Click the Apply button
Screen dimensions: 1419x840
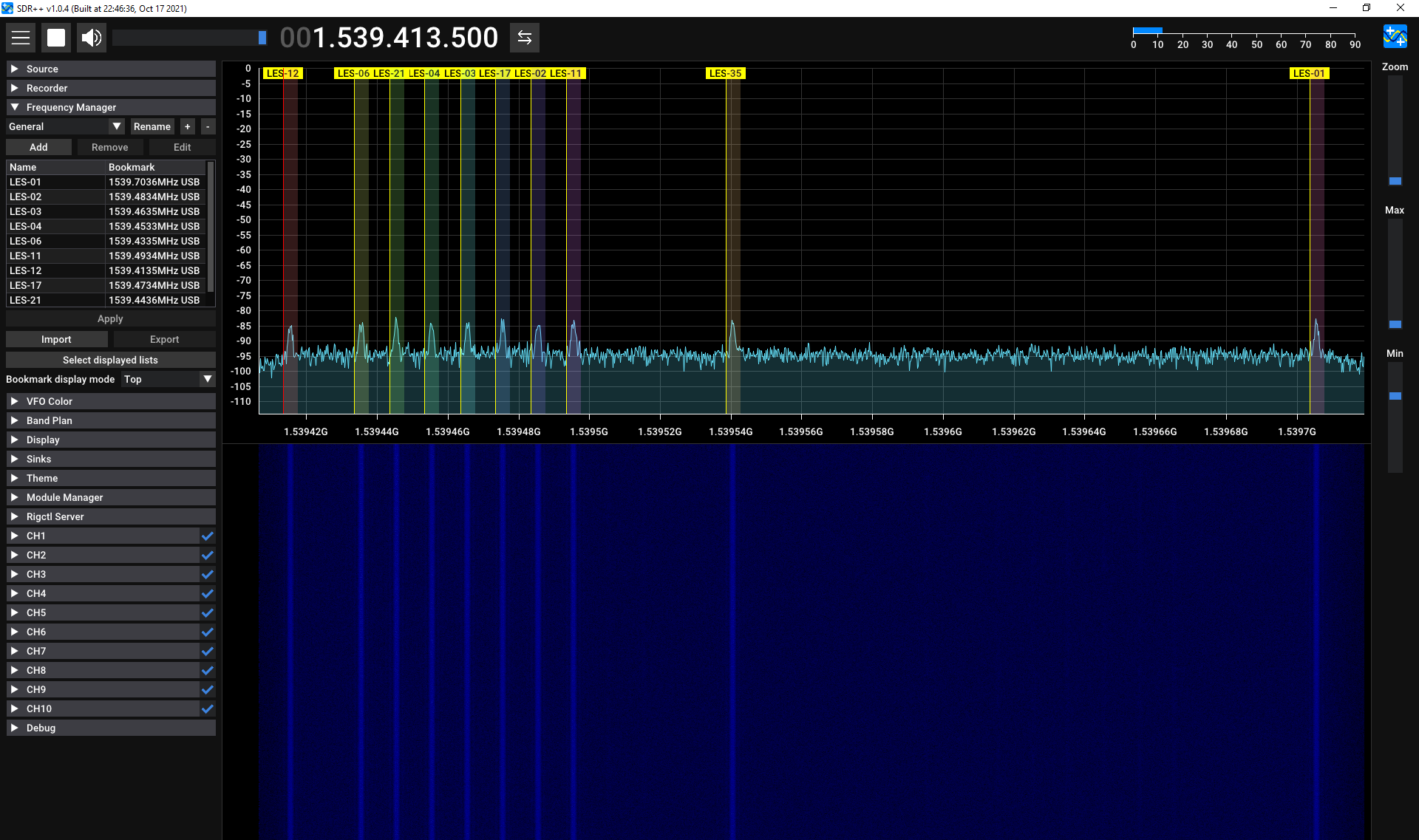(110, 318)
